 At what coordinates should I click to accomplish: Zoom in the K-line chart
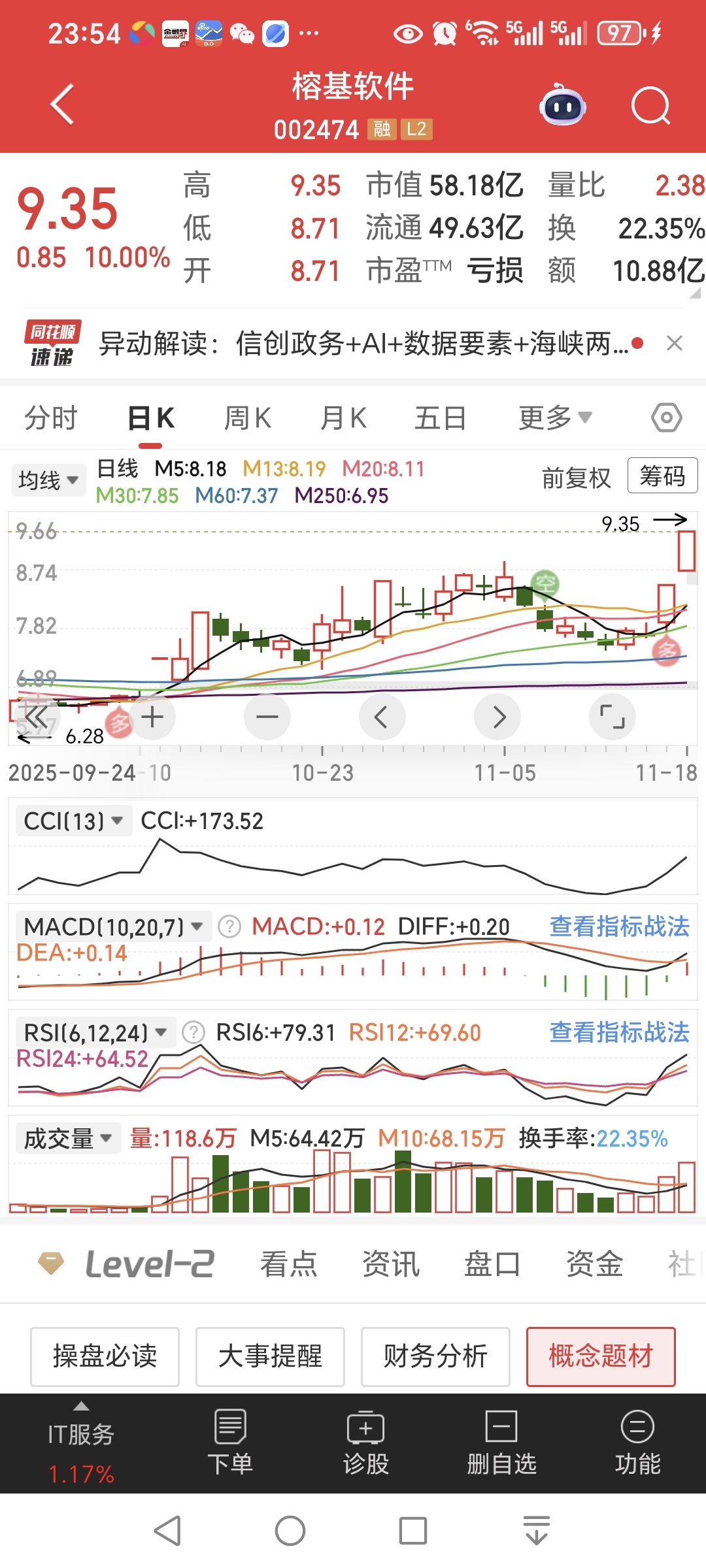(x=152, y=717)
